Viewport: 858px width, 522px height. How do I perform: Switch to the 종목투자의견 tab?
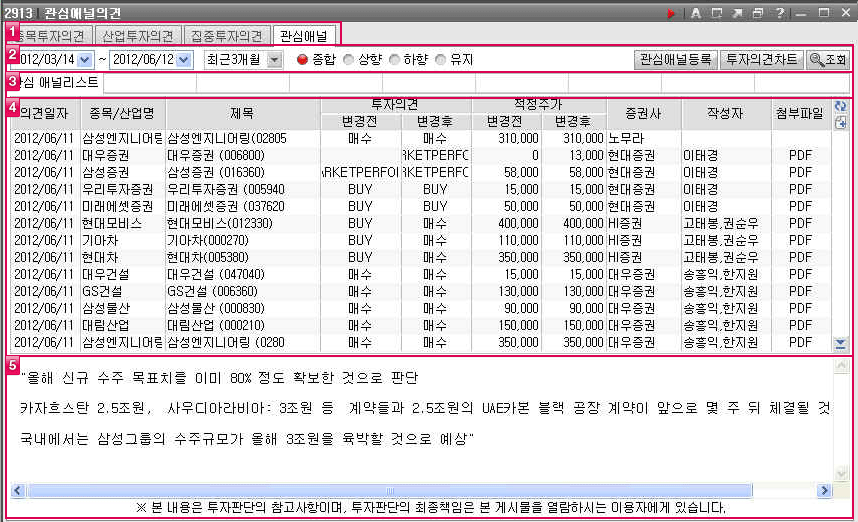click(50, 36)
